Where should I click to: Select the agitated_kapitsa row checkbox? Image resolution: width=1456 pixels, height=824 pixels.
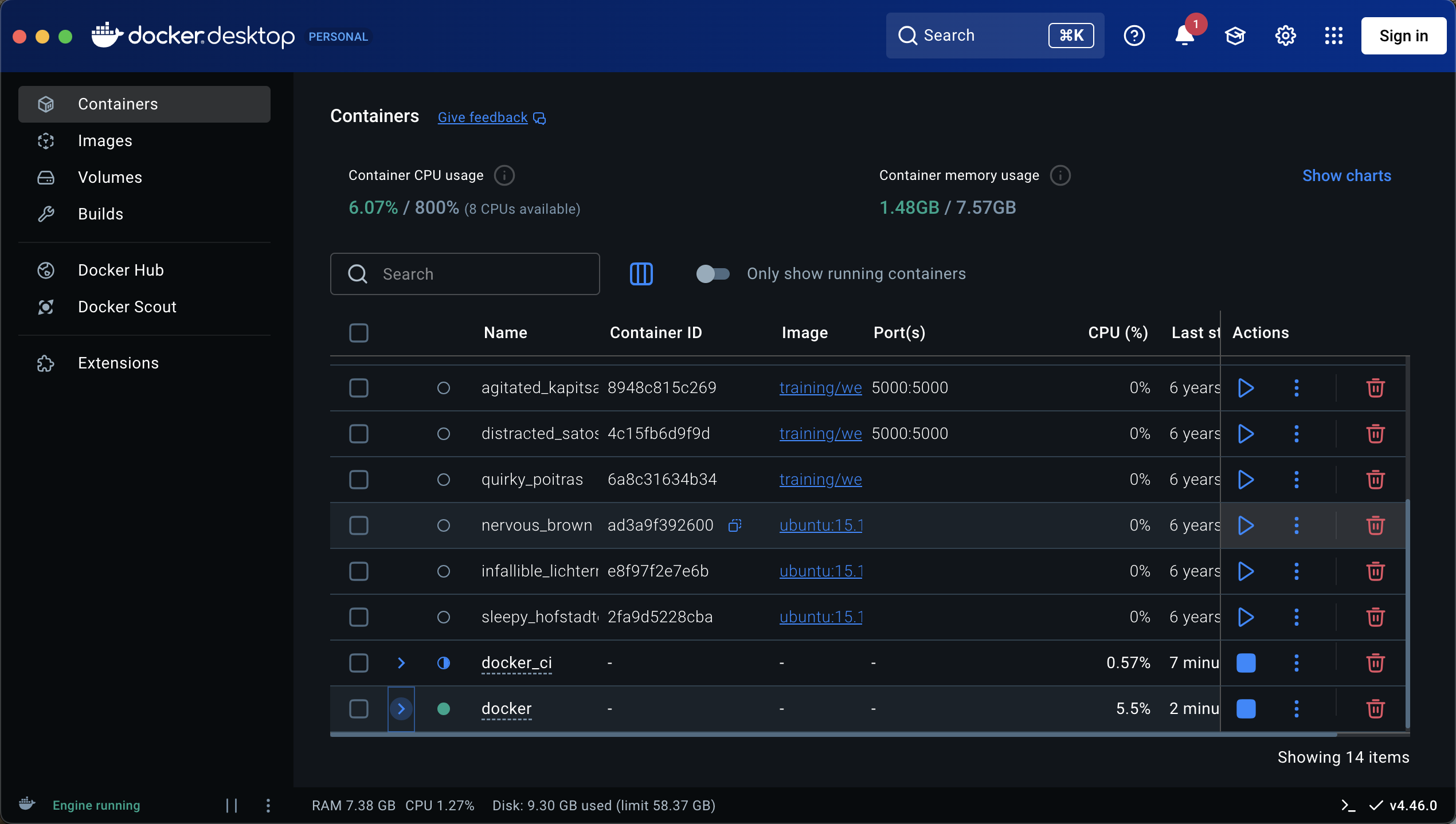[x=359, y=388]
